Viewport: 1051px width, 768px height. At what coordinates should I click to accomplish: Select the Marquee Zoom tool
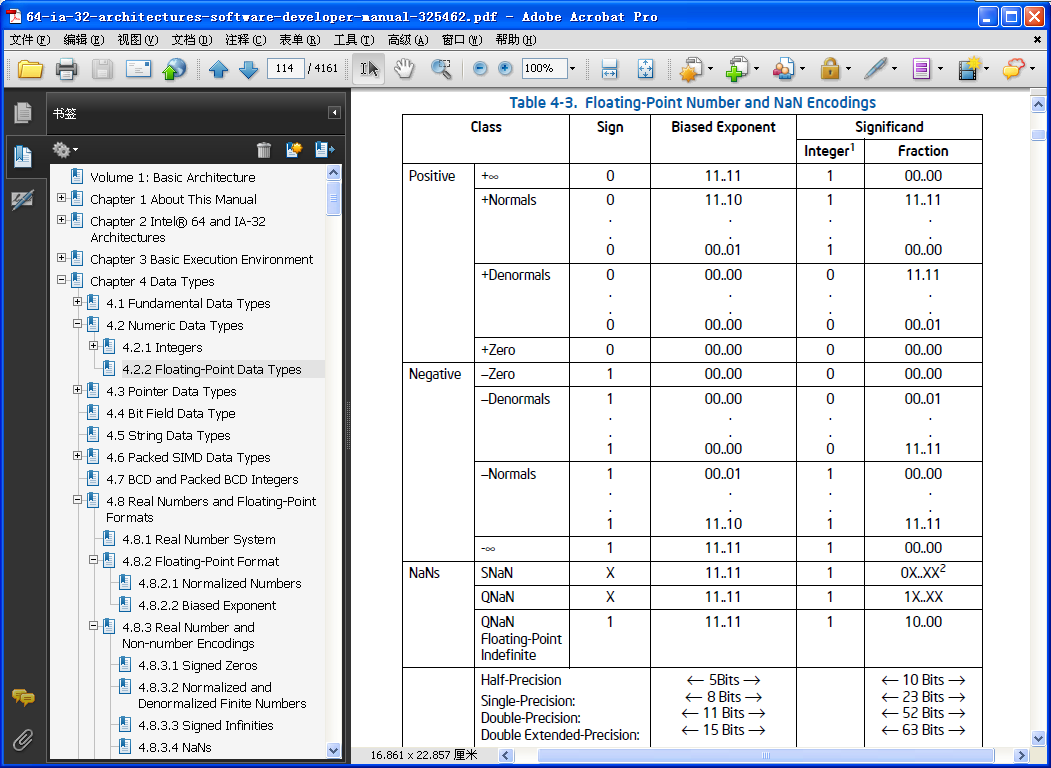click(440, 68)
